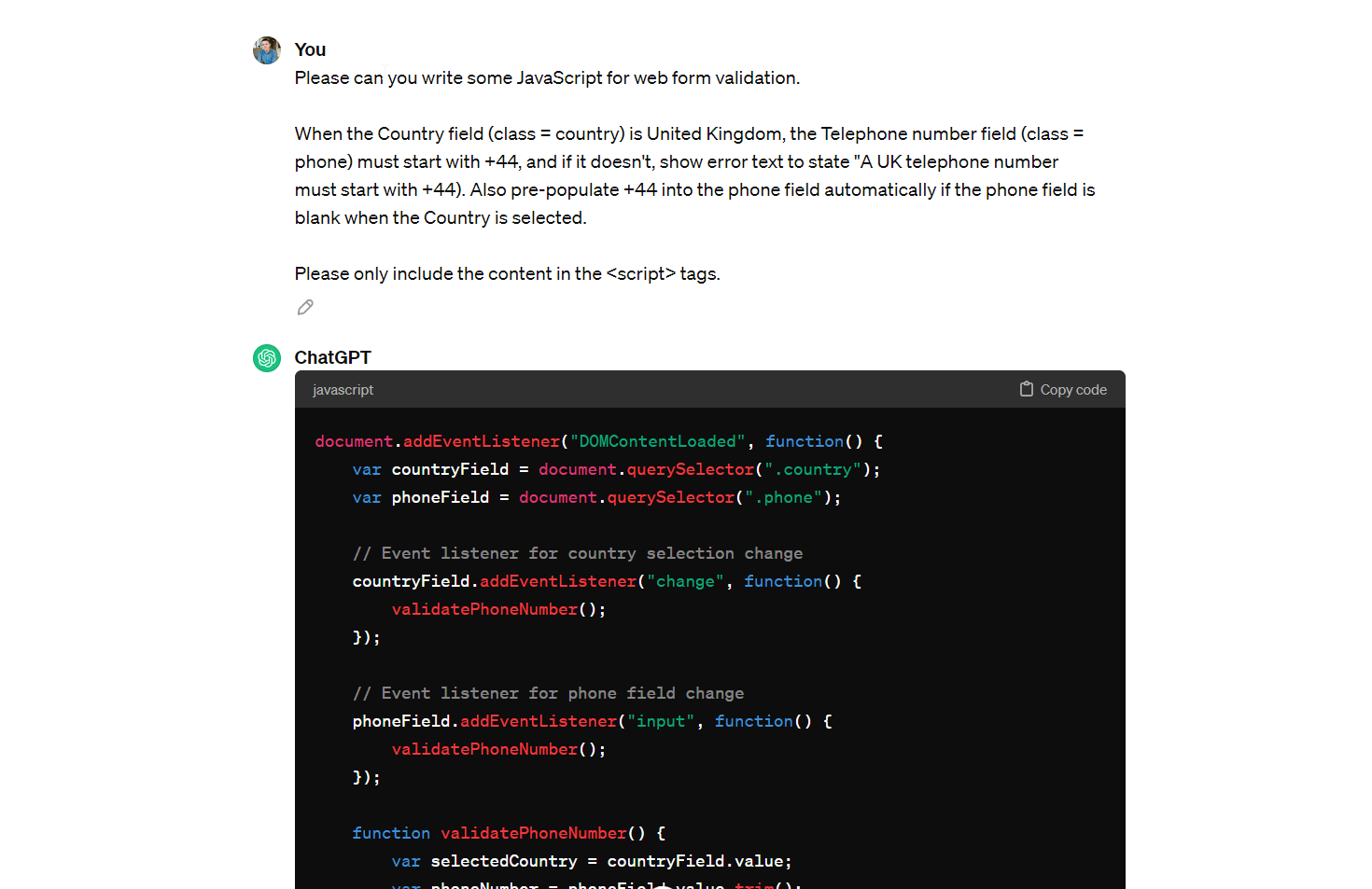Click the DOMContentLoaded string in the code
The height and width of the screenshot is (889, 1372).
(x=658, y=441)
